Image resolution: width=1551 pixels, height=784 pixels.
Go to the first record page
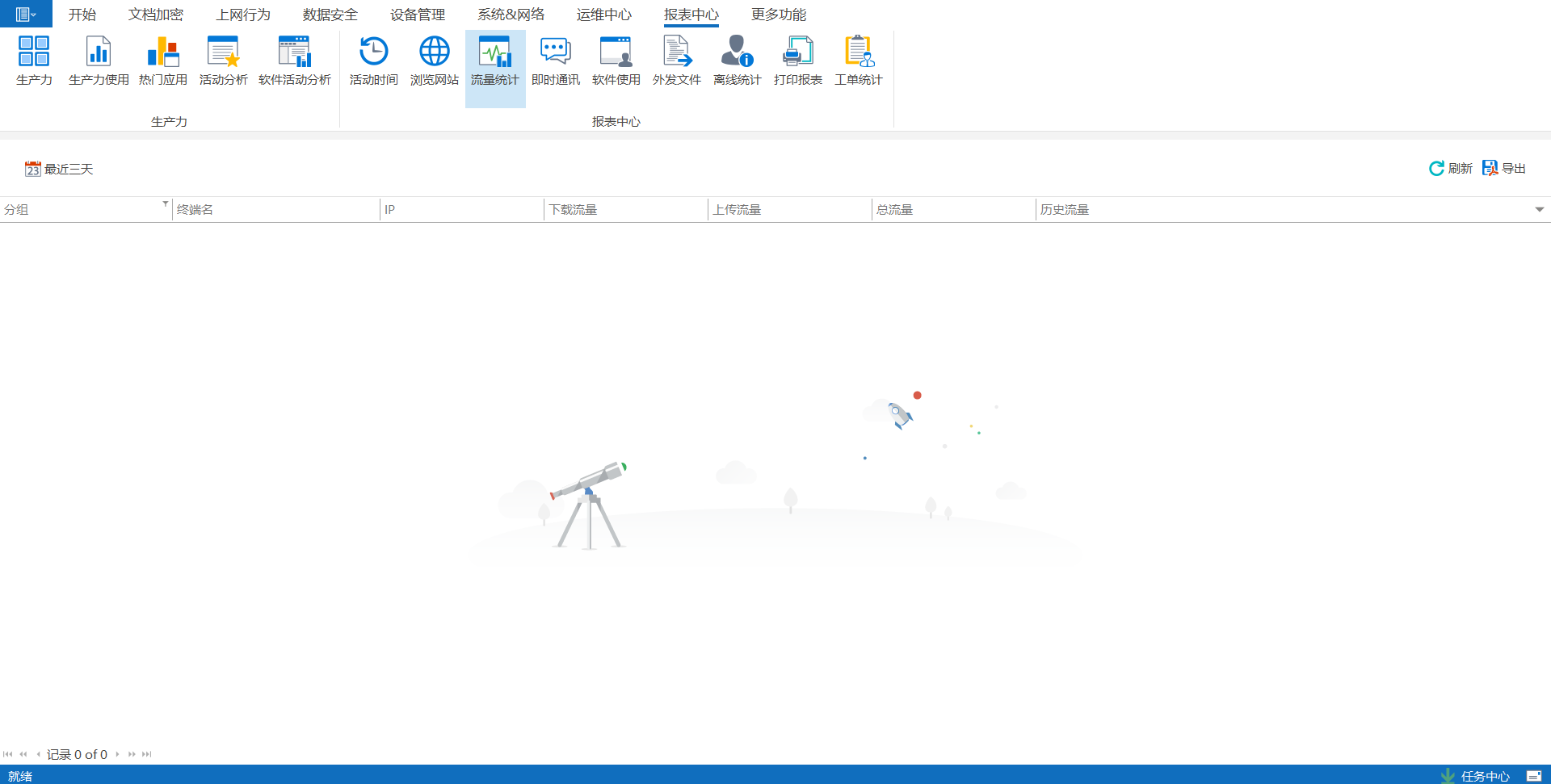click(8, 754)
